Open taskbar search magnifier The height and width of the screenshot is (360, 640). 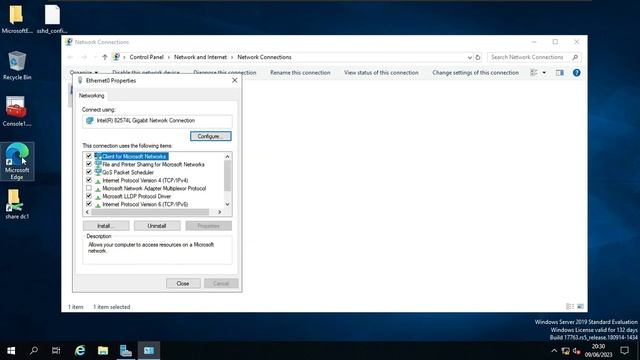[x=34, y=351]
